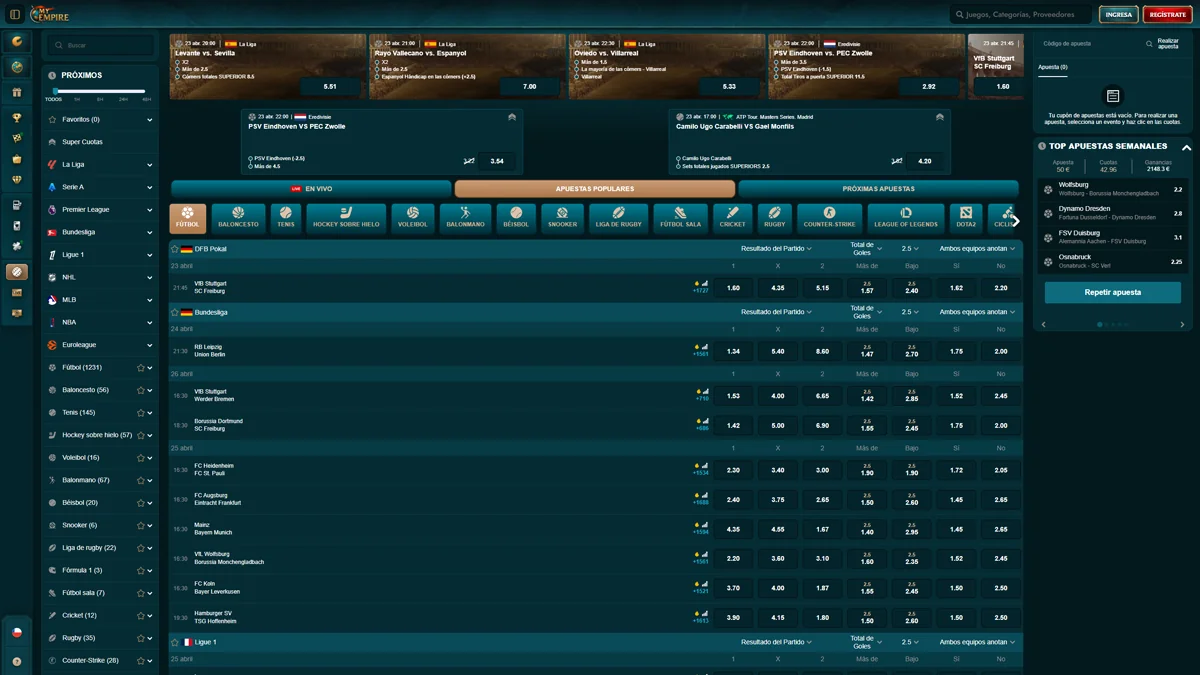The height and width of the screenshot is (675, 1200).
Task: Click the Regístrate sign-up button
Action: pos(1168,15)
